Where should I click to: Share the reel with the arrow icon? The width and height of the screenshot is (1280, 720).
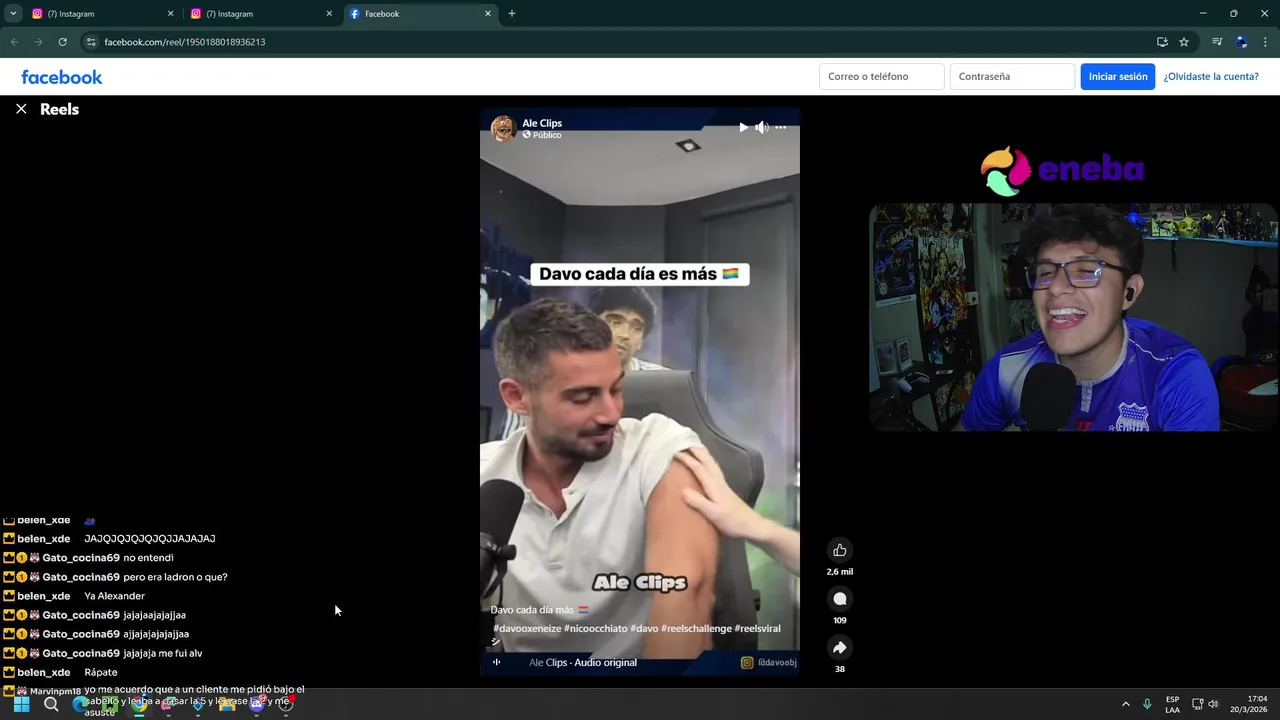click(x=840, y=647)
